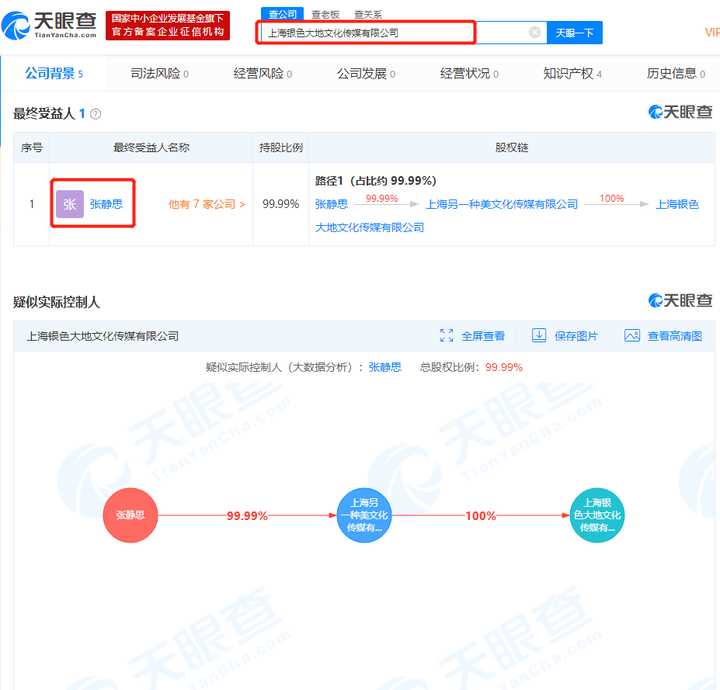Click the download icon beside 保存图片
The height and width of the screenshot is (690, 720).
(x=539, y=336)
